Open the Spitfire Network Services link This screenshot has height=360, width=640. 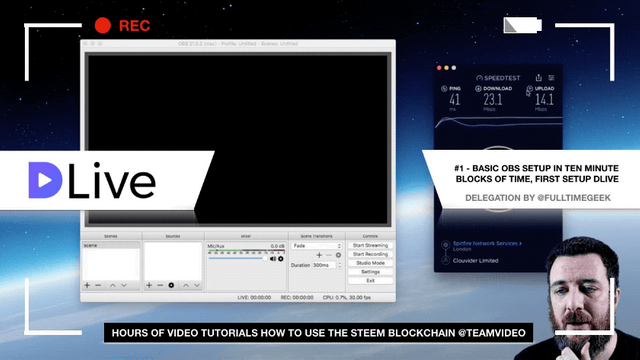(x=487, y=243)
